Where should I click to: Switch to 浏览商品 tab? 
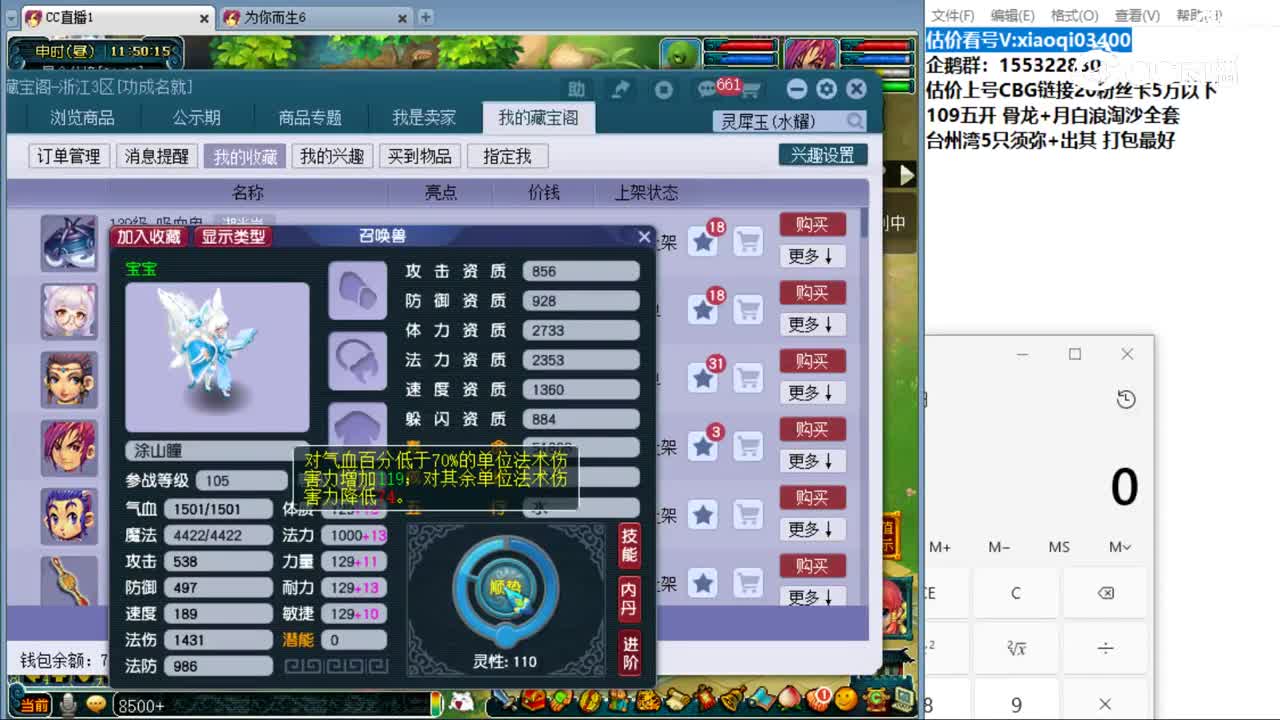pyautogui.click(x=82, y=118)
